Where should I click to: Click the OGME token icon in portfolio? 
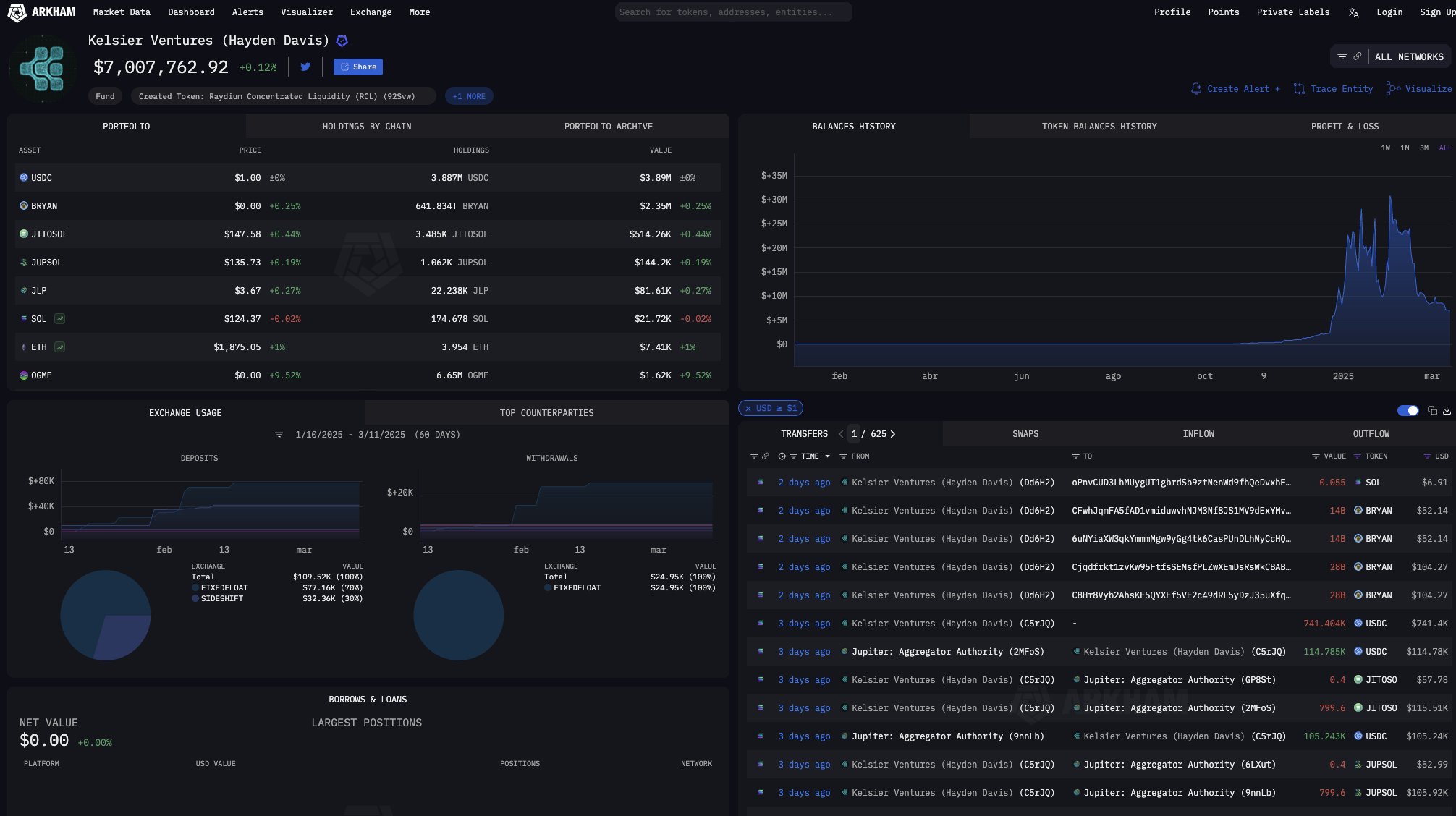24,375
